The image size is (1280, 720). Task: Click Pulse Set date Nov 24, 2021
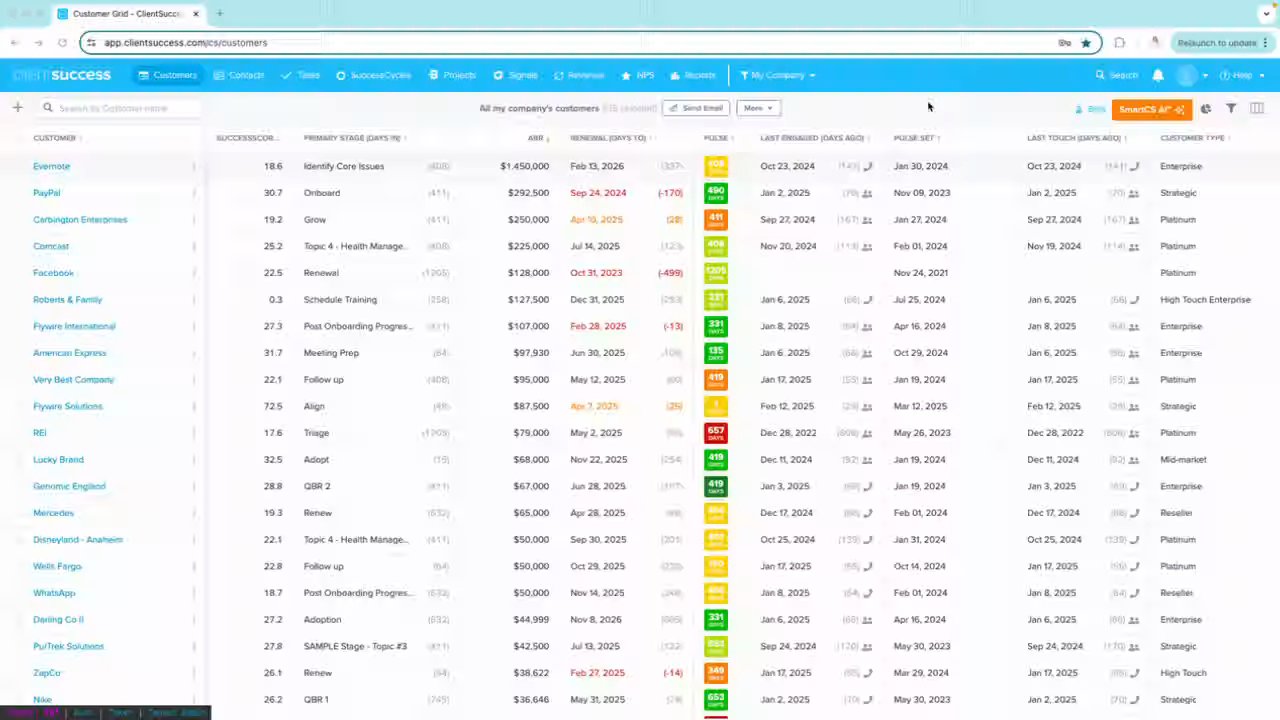click(x=921, y=273)
